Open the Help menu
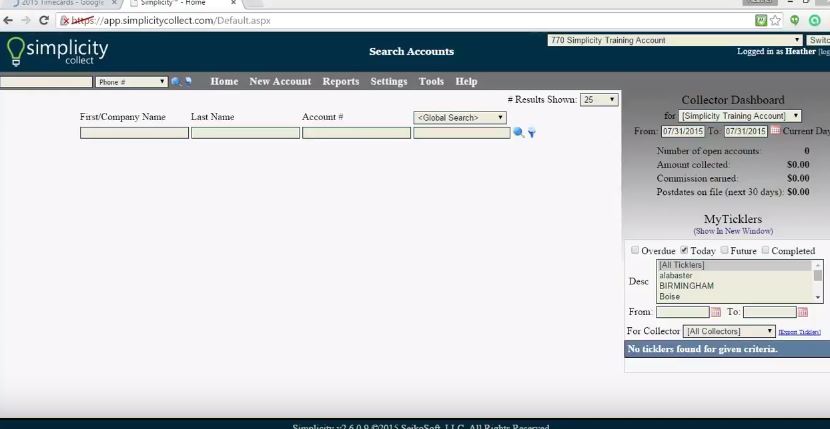Screen dimensions: 830x429 466,82
